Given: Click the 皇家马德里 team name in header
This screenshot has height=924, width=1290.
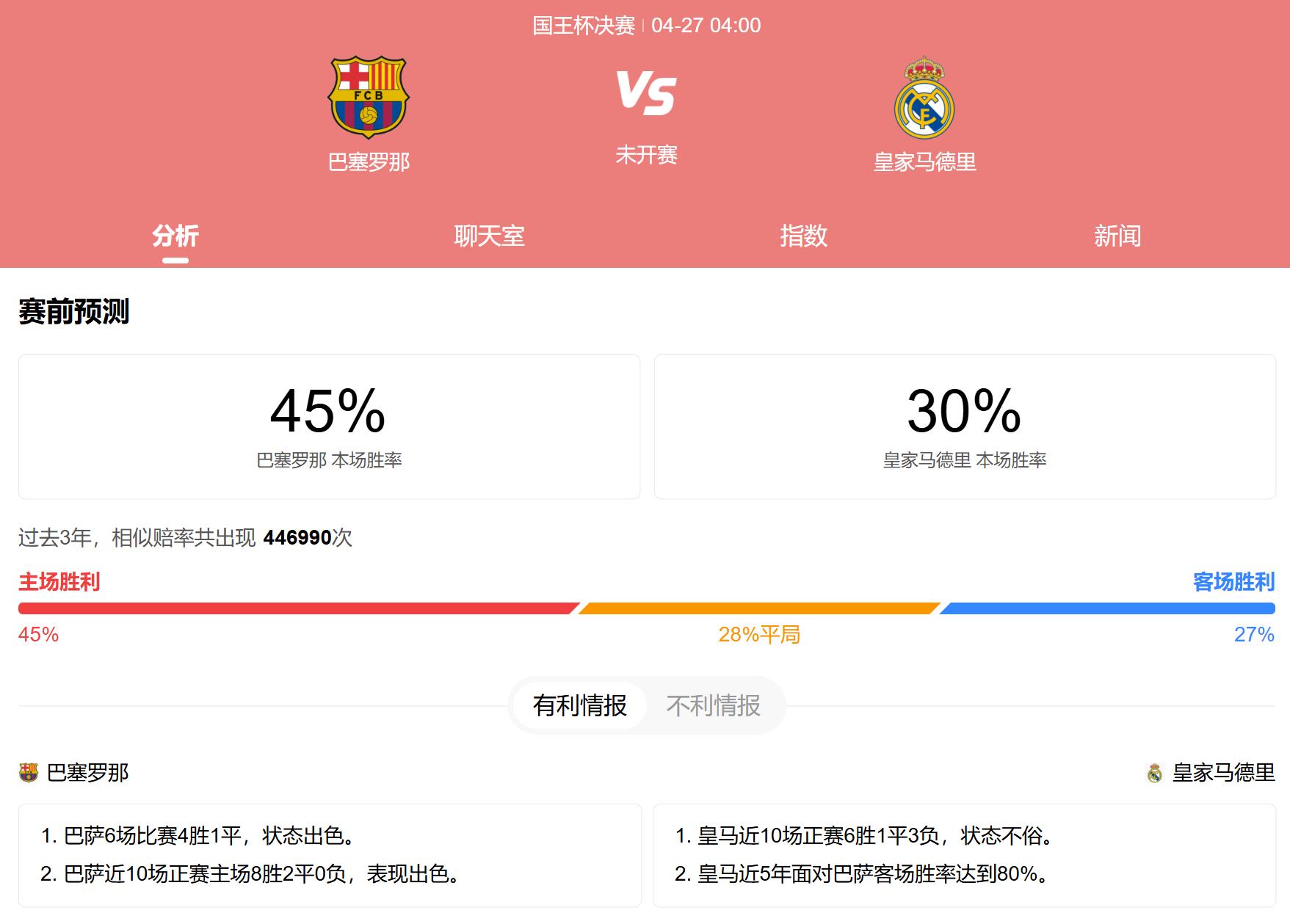Looking at the screenshot, I should pyautogui.click(x=924, y=161).
